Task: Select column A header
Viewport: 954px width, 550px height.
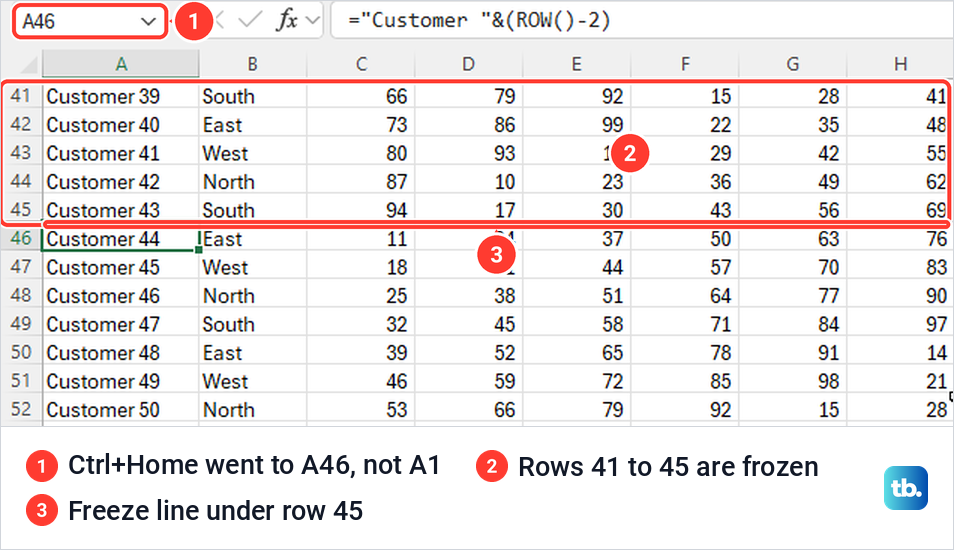Action: tap(121, 64)
